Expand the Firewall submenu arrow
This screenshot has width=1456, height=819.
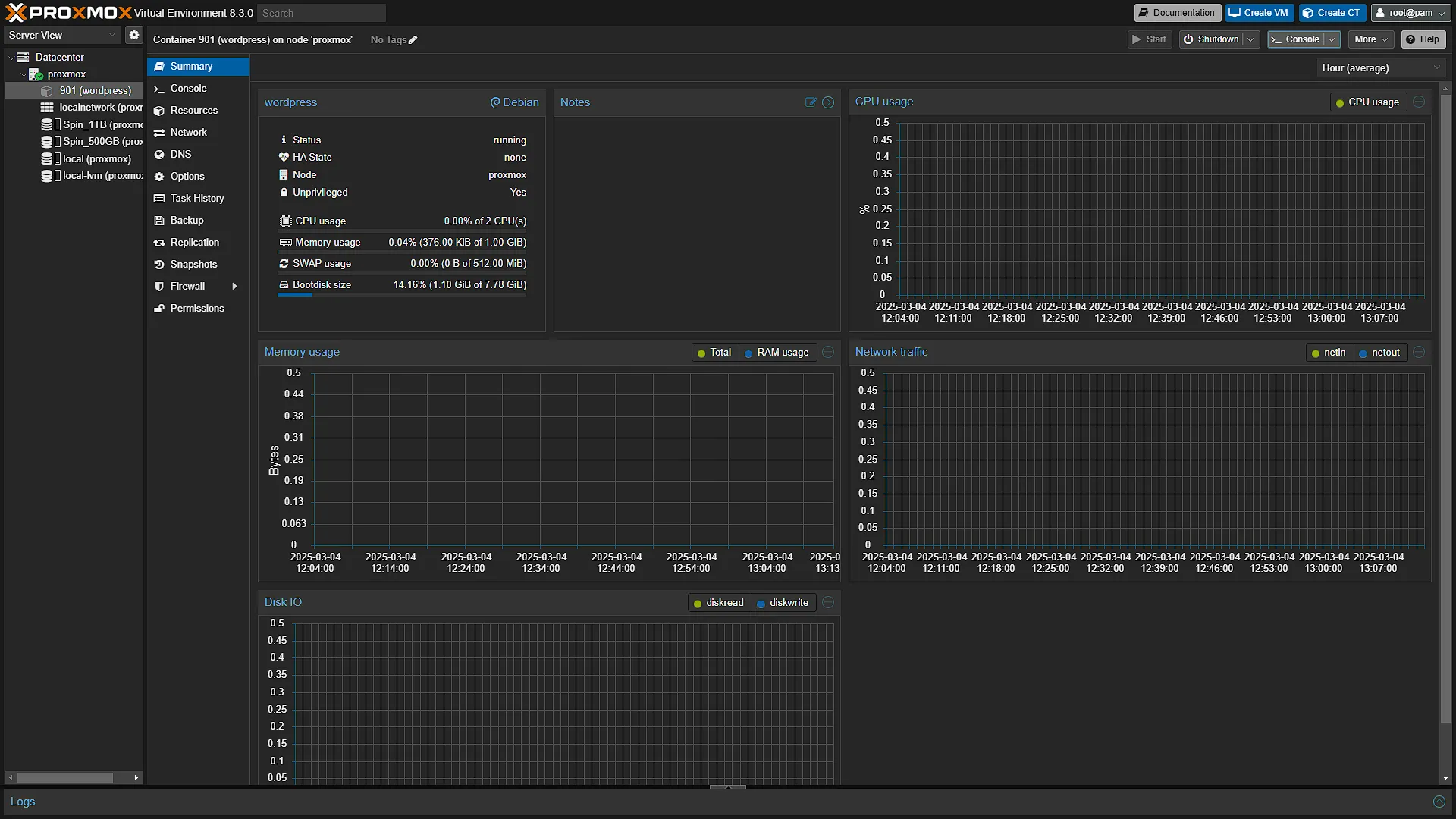pos(234,287)
